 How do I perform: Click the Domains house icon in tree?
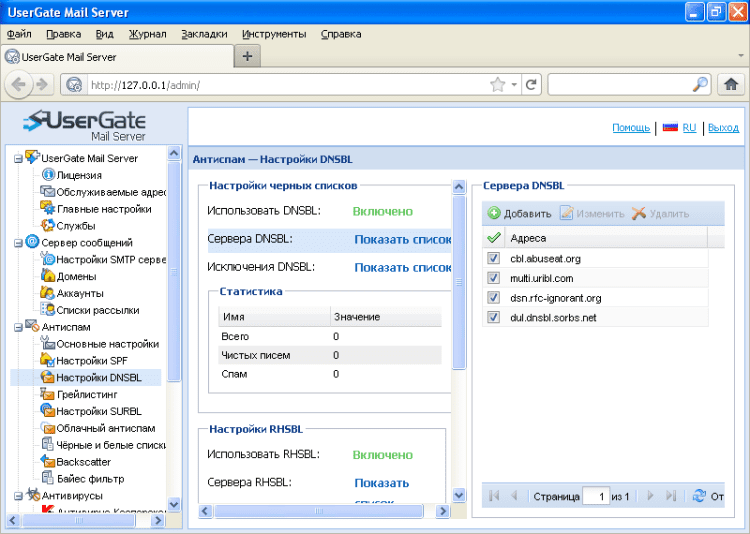48,276
